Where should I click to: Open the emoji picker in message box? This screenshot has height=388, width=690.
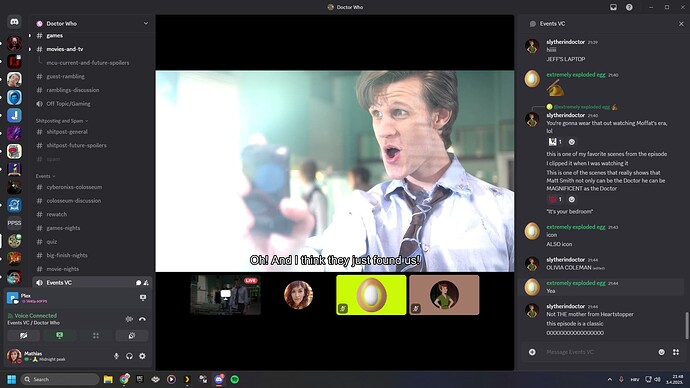pyautogui.click(x=661, y=352)
